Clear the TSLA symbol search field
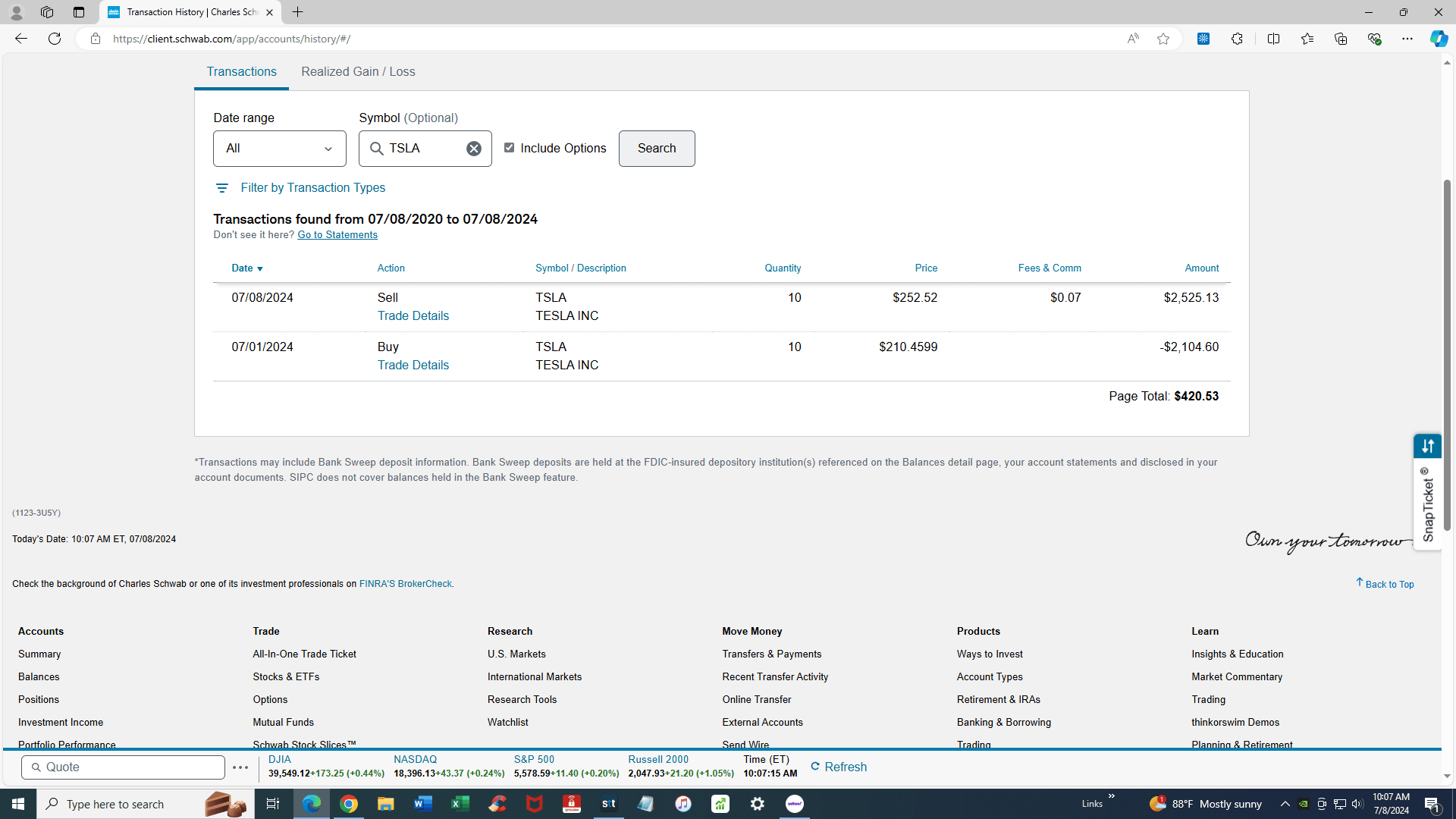This screenshot has height=819, width=1456. (473, 149)
